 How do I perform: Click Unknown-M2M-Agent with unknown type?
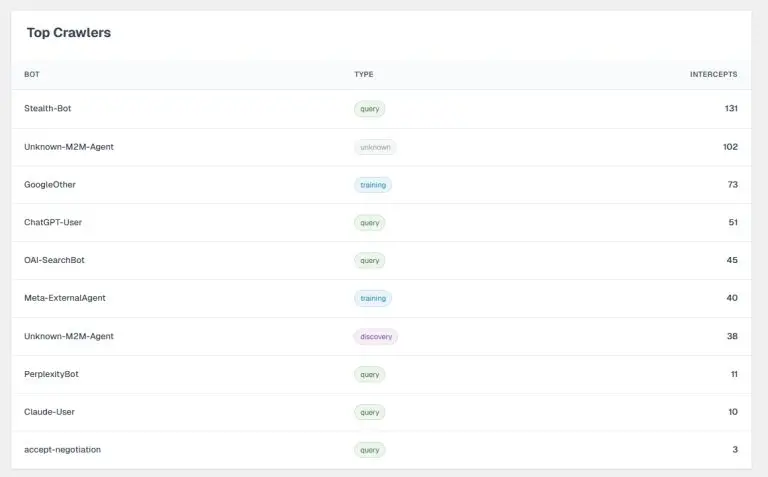pyautogui.click(x=69, y=146)
